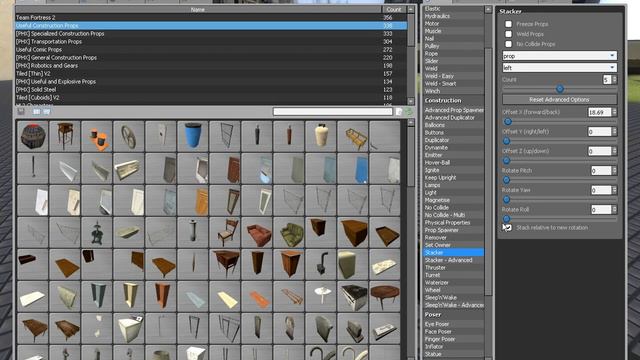
Task: Enable the Freeze Props checkbox
Action: point(508,24)
